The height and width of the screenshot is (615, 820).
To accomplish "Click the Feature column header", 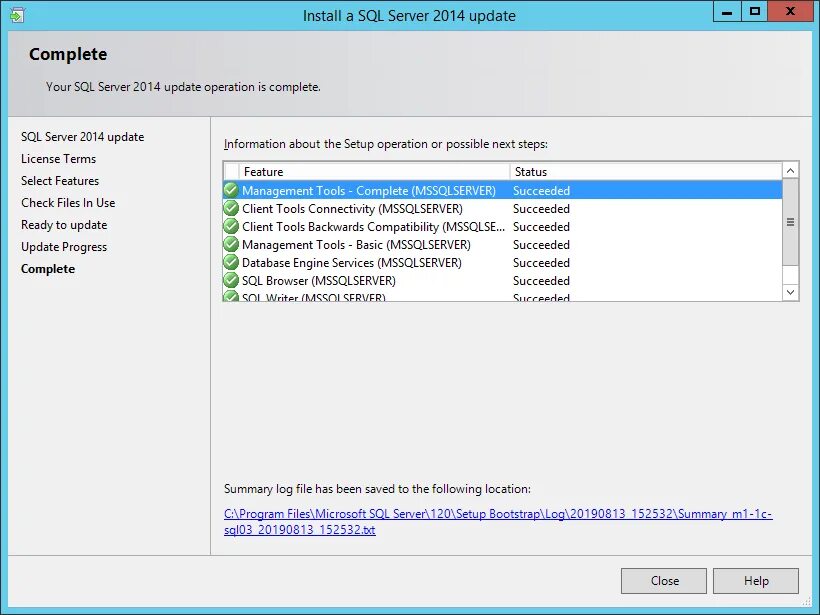I will 374,172.
